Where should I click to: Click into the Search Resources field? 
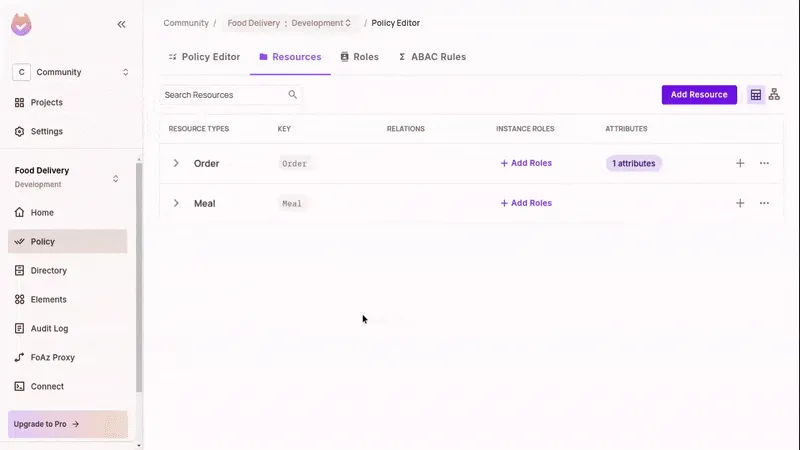tap(222, 95)
